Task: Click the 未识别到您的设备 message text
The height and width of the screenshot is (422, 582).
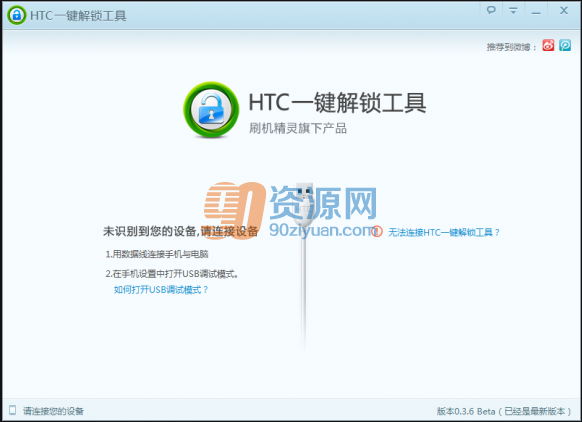Action: (150, 231)
